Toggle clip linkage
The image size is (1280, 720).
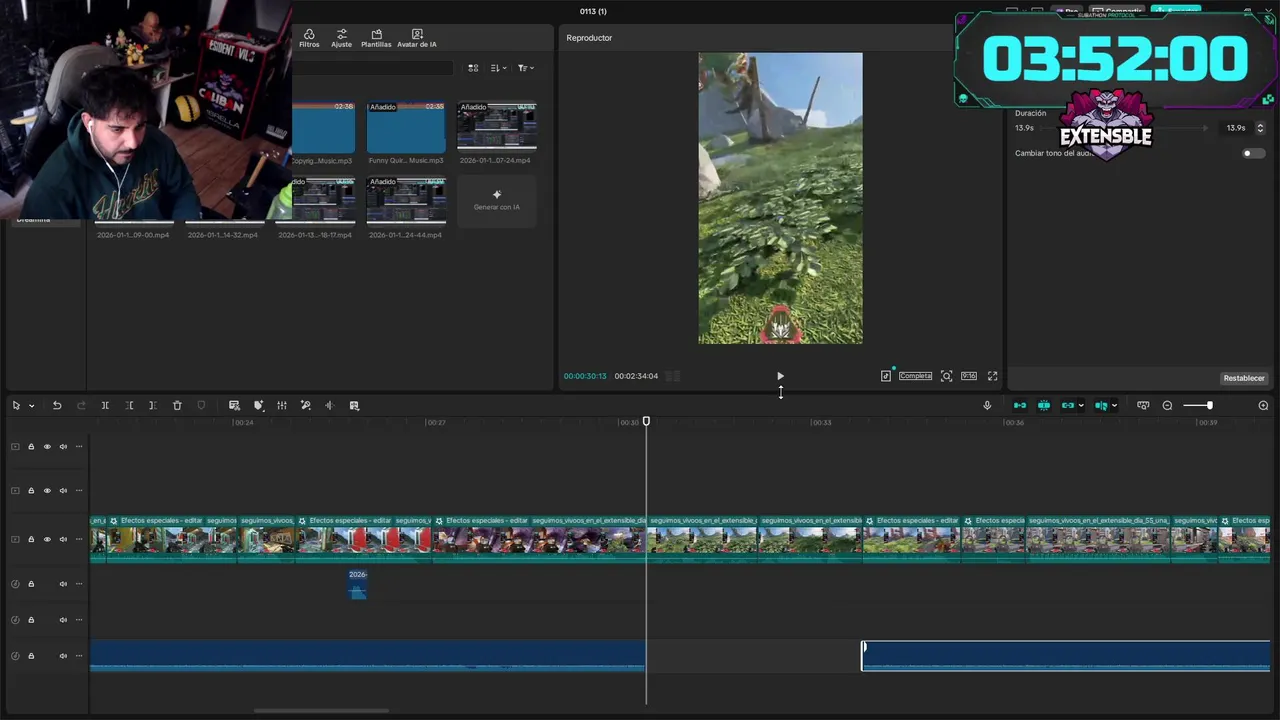pyautogui.click(x=1068, y=405)
